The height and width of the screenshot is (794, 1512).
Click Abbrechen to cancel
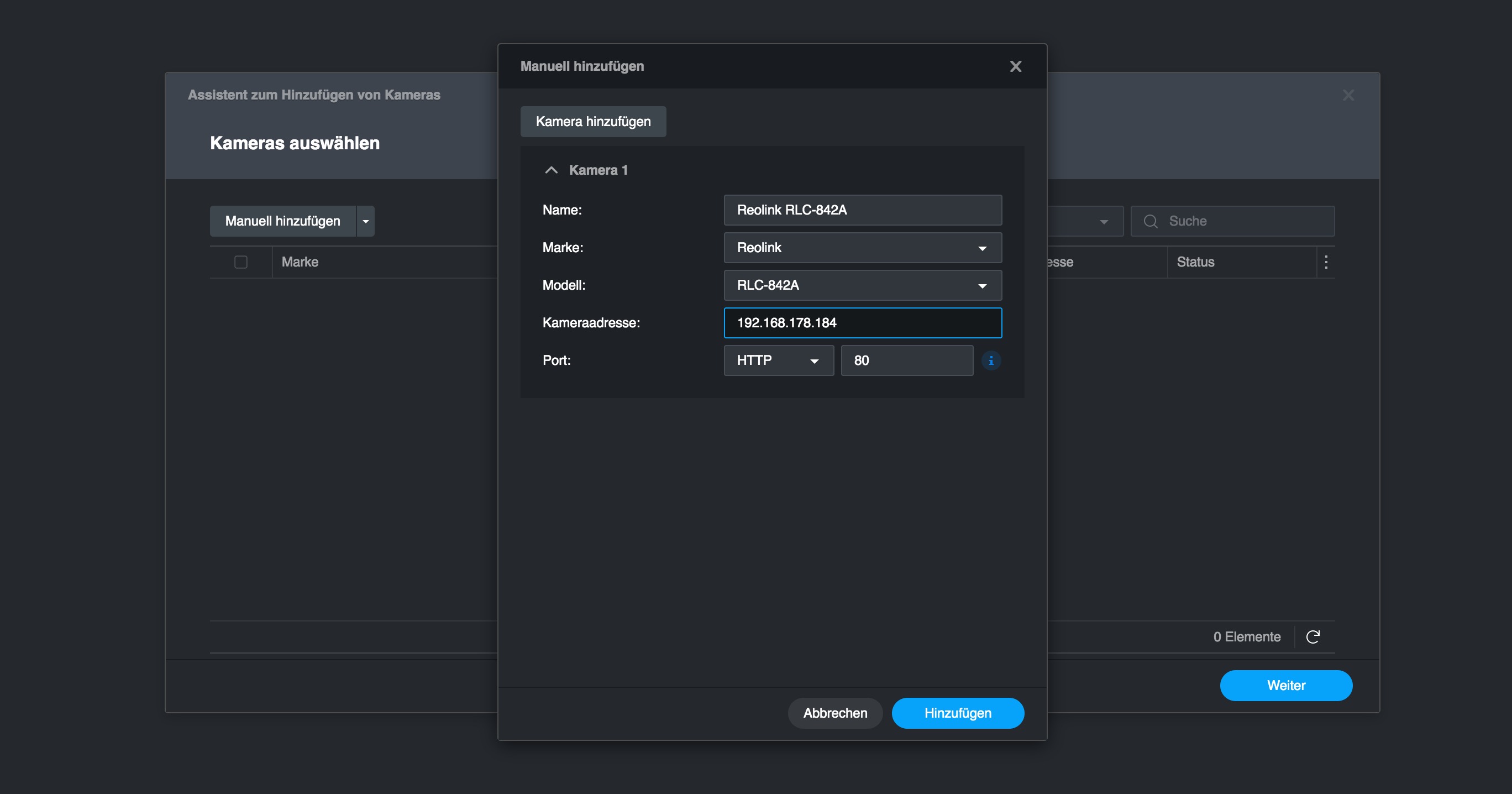[834, 713]
